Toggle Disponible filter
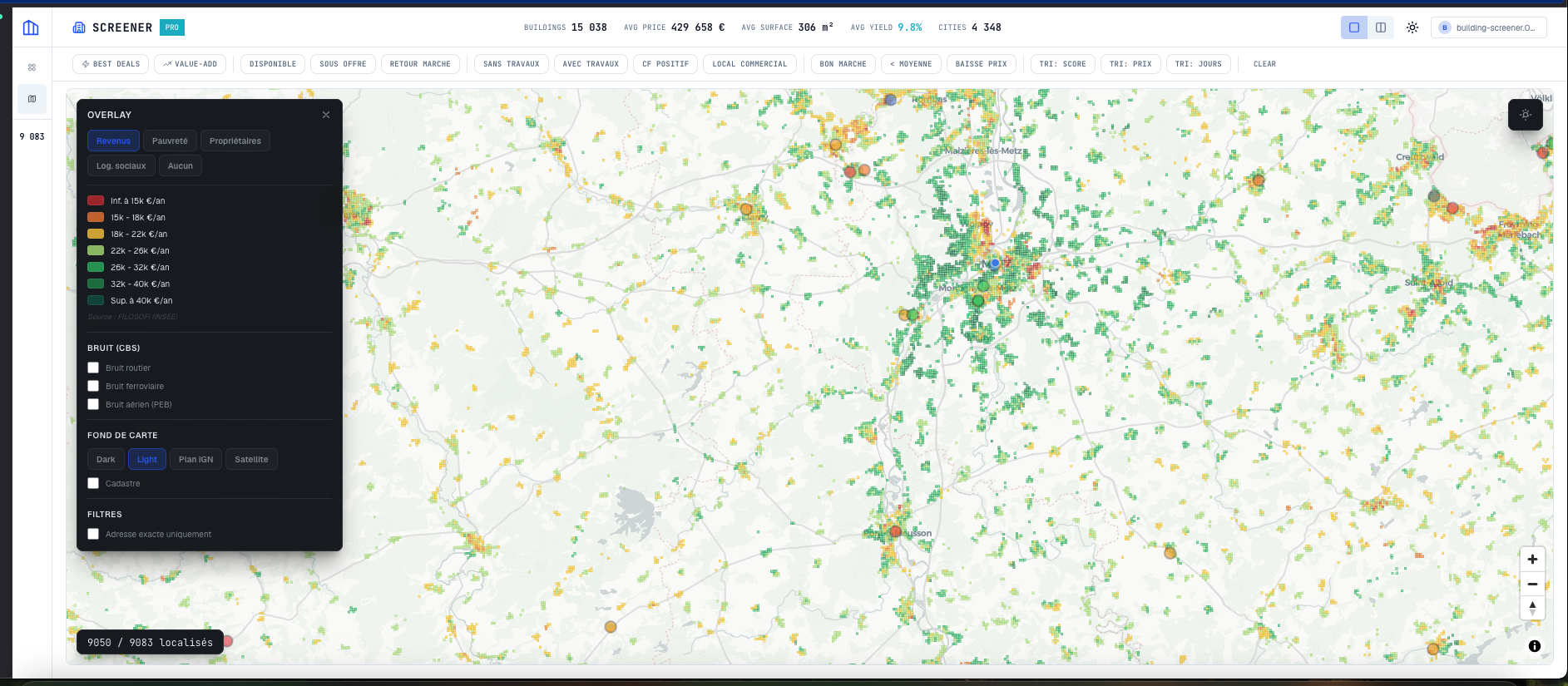Viewport: 1568px width, 686px height. [x=273, y=64]
